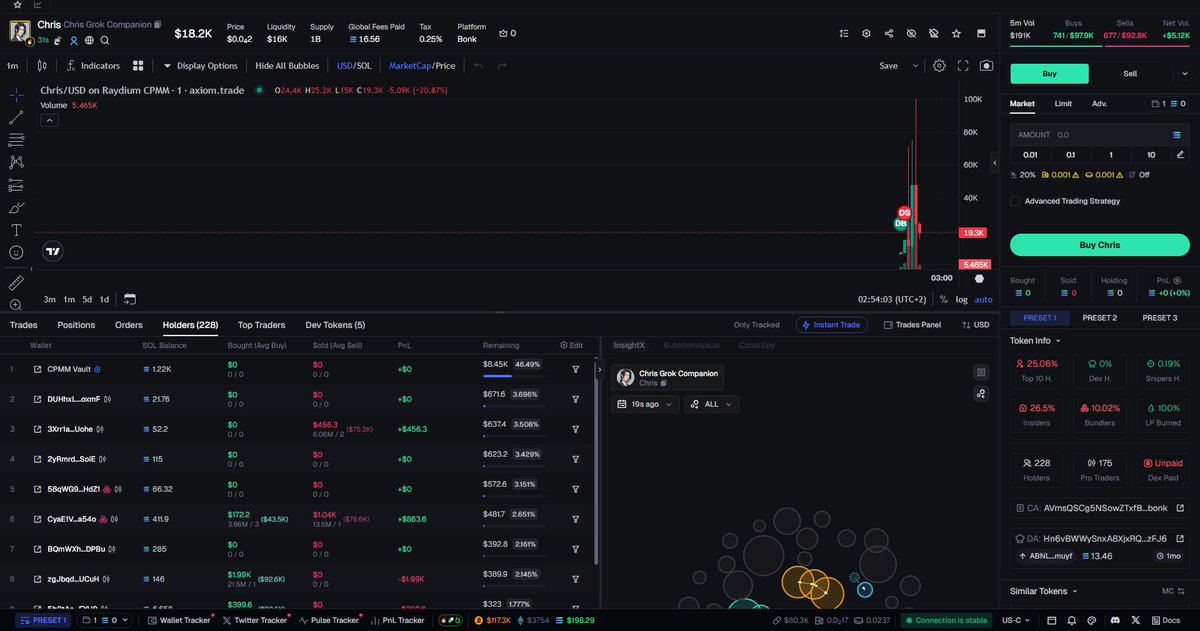
Task: Switch to Trades tab
Action: (24, 325)
